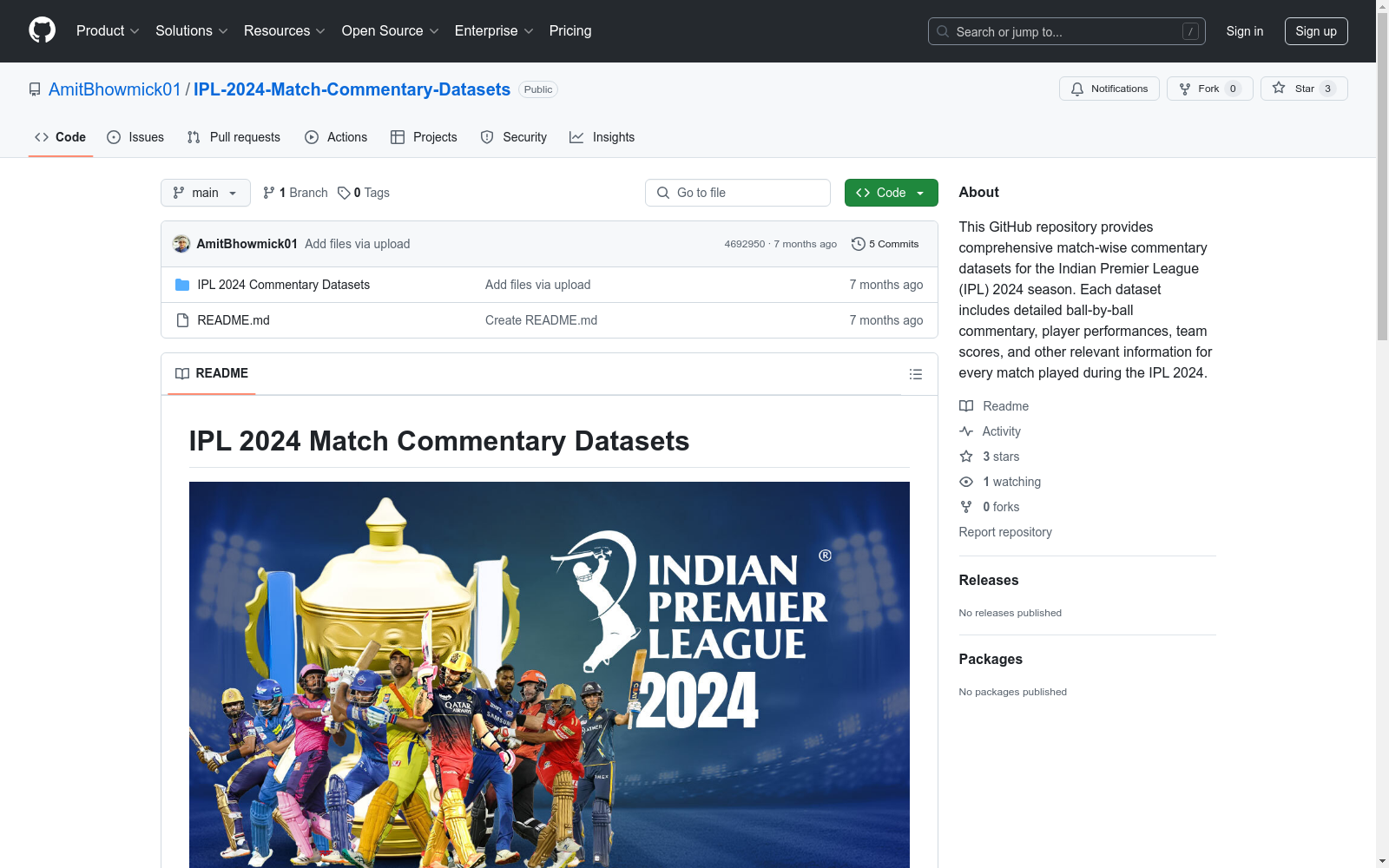Open the Actions tab
This screenshot has height=868, width=1389.
336,137
